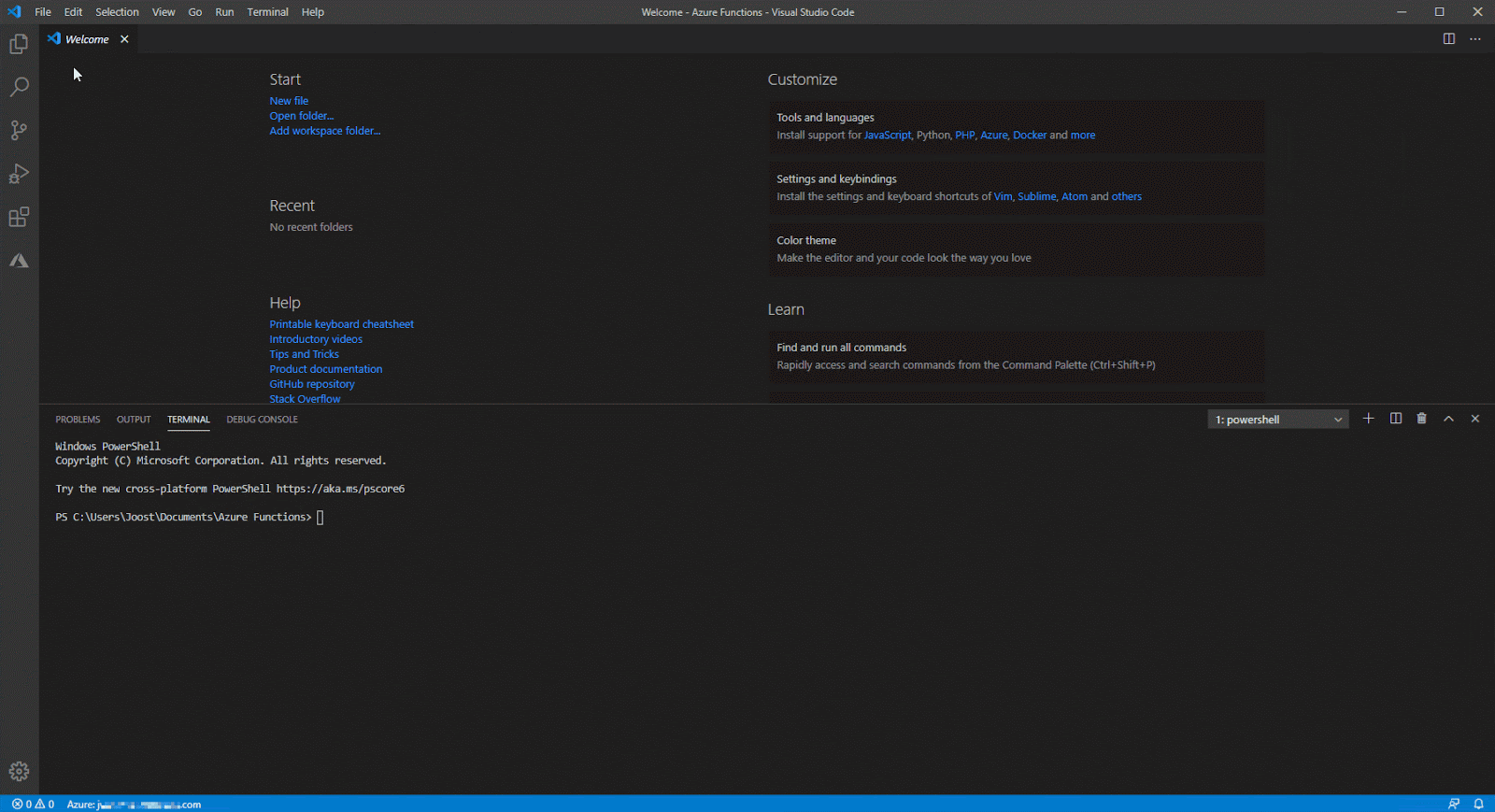The image size is (1495, 812).
Task: Open the Selection menu
Action: 117,12
